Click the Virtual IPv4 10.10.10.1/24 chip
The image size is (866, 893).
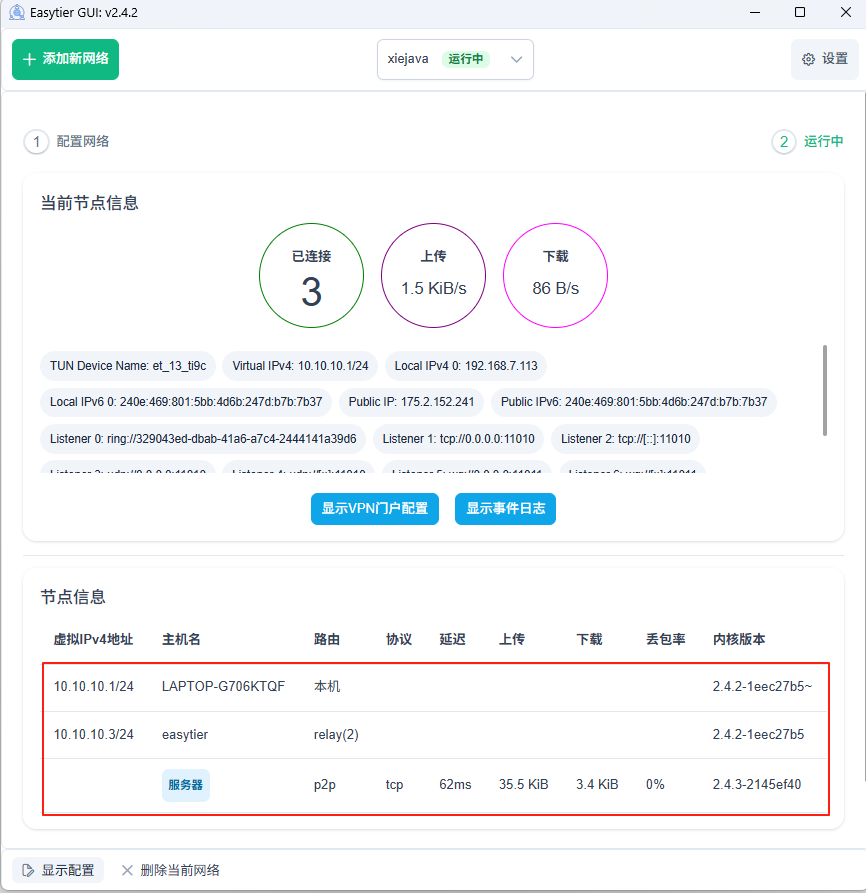point(299,366)
